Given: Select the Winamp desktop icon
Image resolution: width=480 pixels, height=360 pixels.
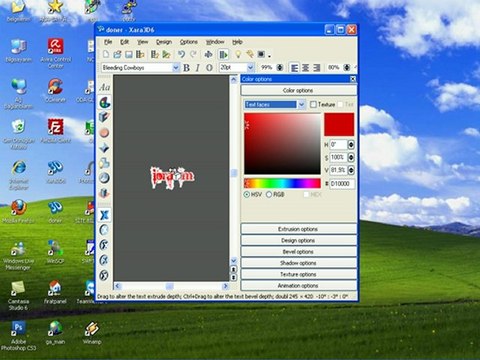Looking at the screenshot, I should click(91, 333).
